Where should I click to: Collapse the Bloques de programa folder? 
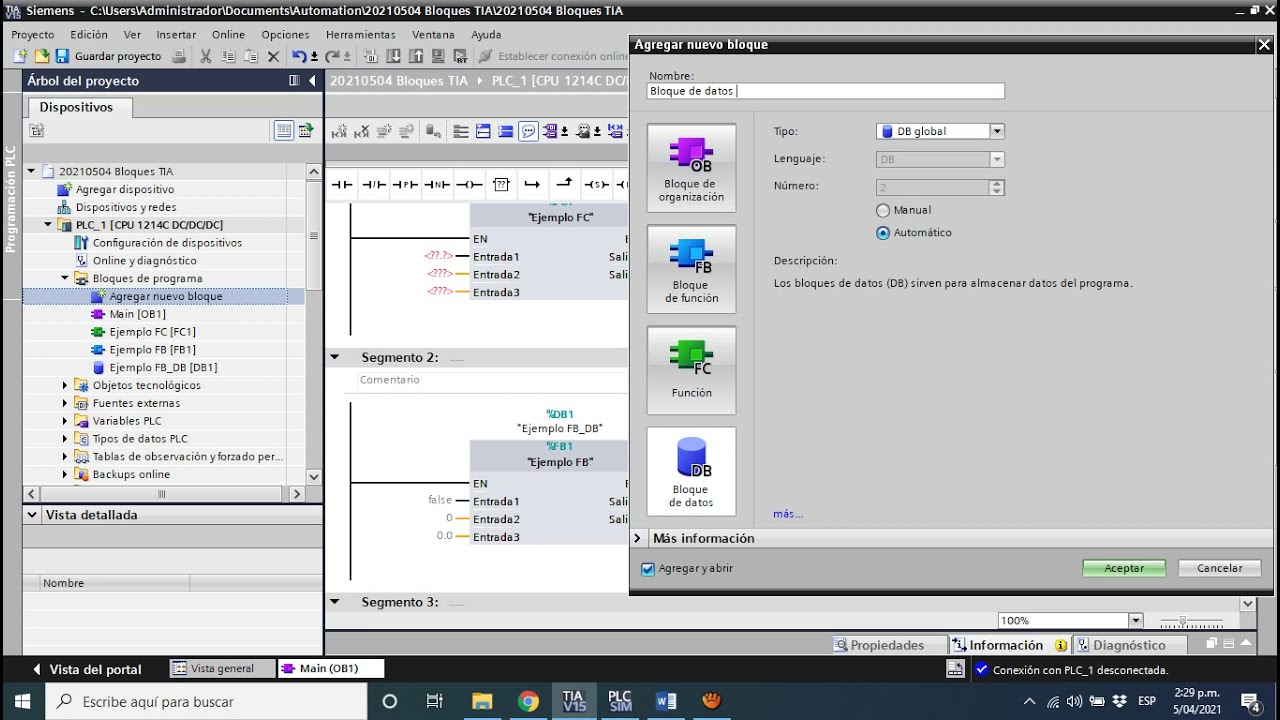[x=66, y=278]
